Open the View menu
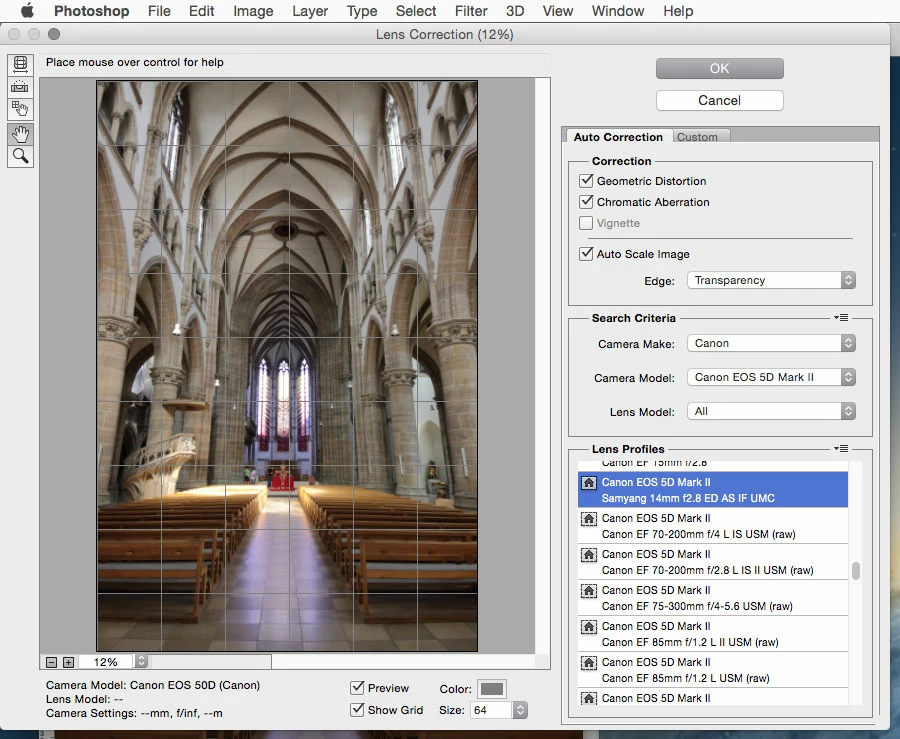900x739 pixels. [557, 11]
